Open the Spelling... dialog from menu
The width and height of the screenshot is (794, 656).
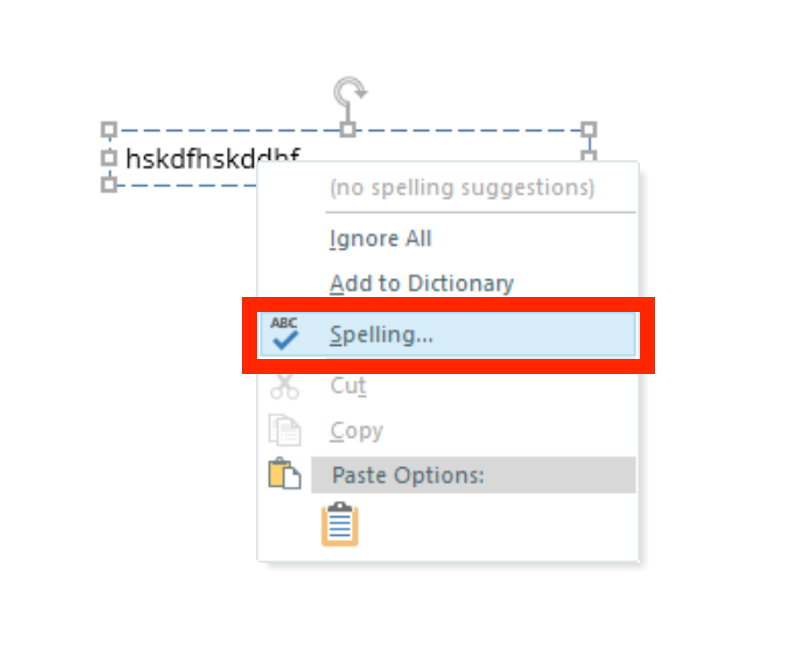point(381,335)
